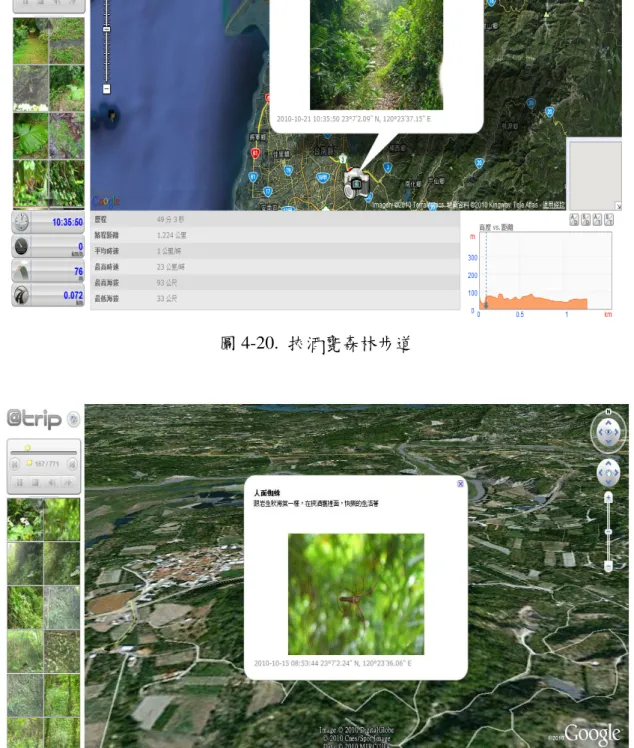The width and height of the screenshot is (634, 748).
Task: Click the @trip playback progress slider
Action: [x=43, y=451]
